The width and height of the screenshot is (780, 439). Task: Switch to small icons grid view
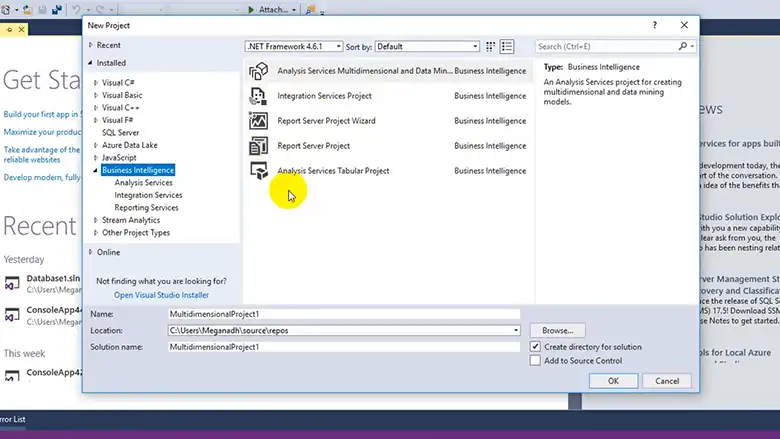490,46
